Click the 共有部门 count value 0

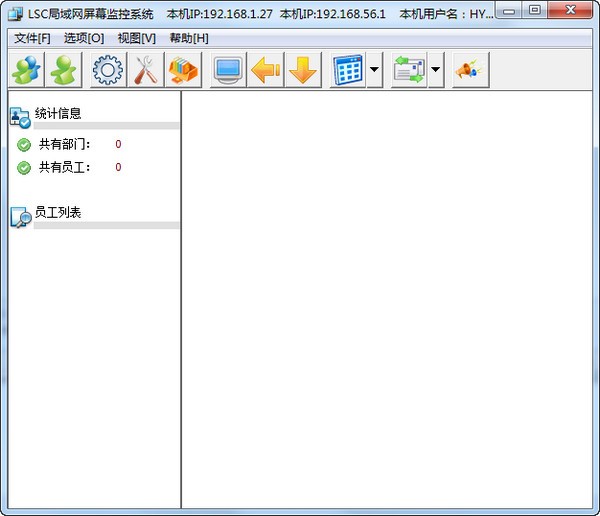point(118,144)
